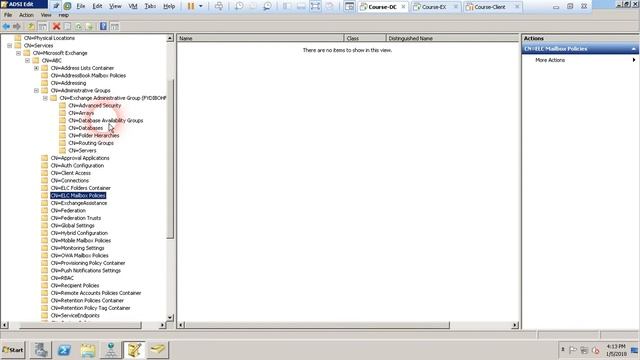Select CN=Servers tree node

point(82,151)
